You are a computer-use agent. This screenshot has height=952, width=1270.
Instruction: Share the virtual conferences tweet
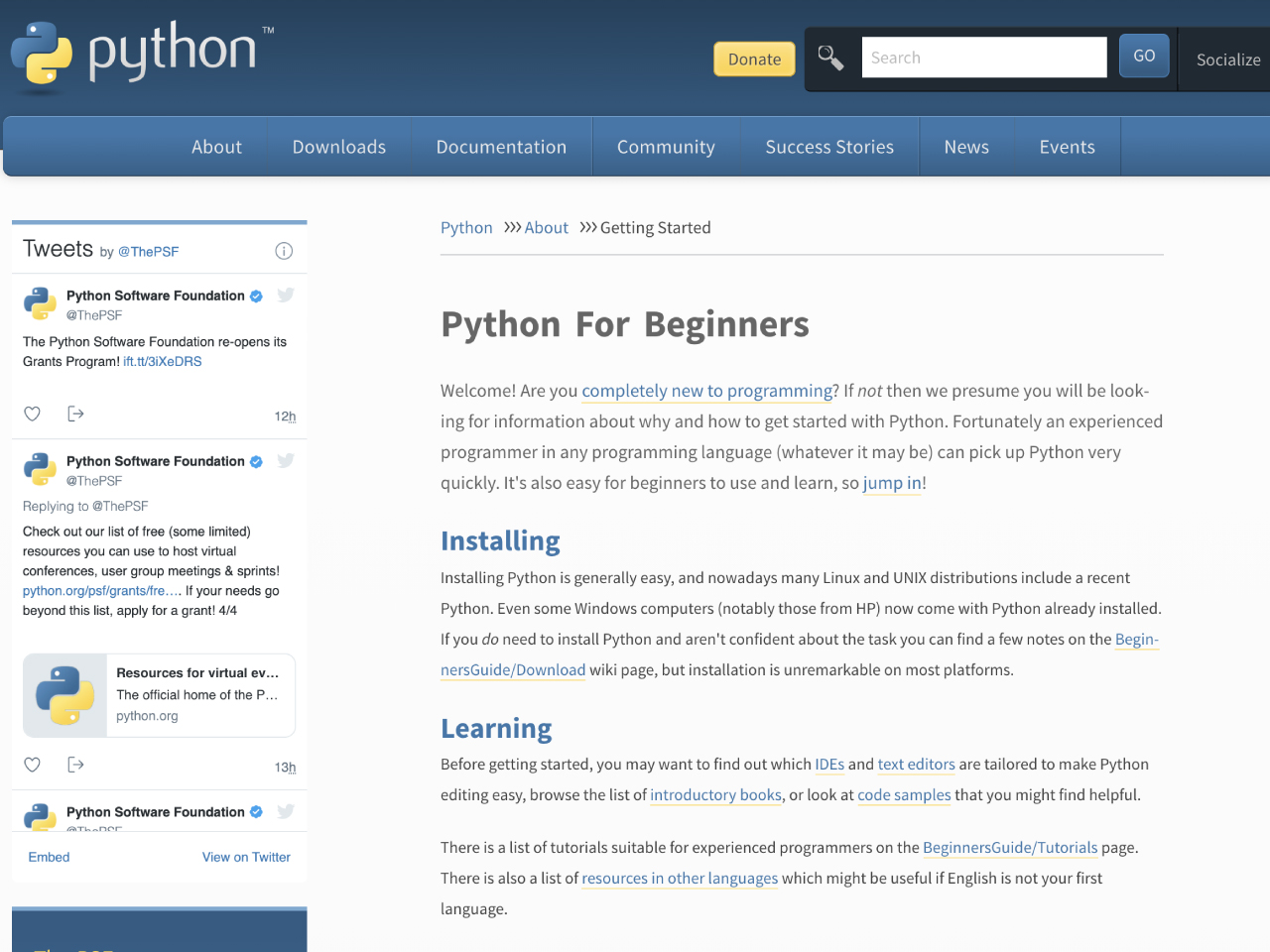[75, 765]
